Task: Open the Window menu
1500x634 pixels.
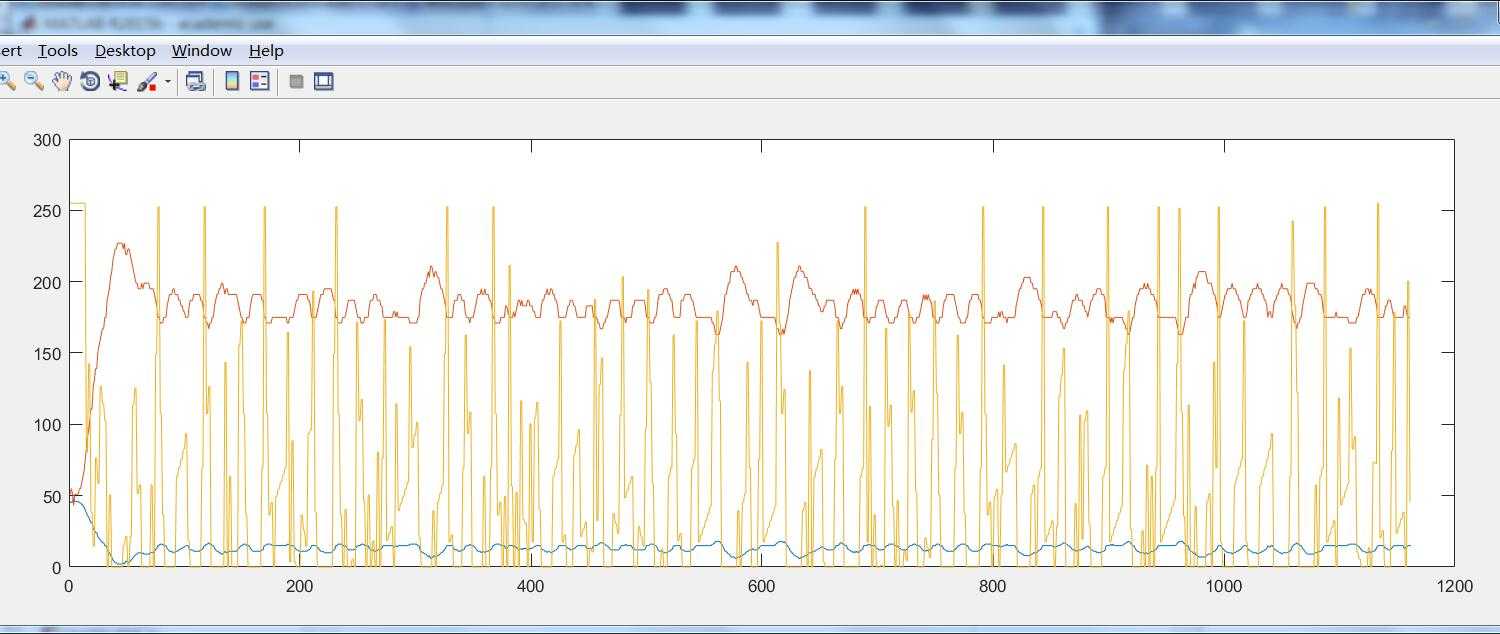Action: [202, 51]
